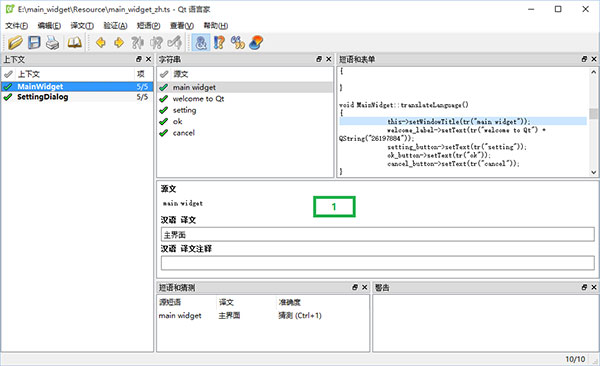
Task: Float the 上下文 context panel
Action: pyautogui.click(x=139, y=59)
